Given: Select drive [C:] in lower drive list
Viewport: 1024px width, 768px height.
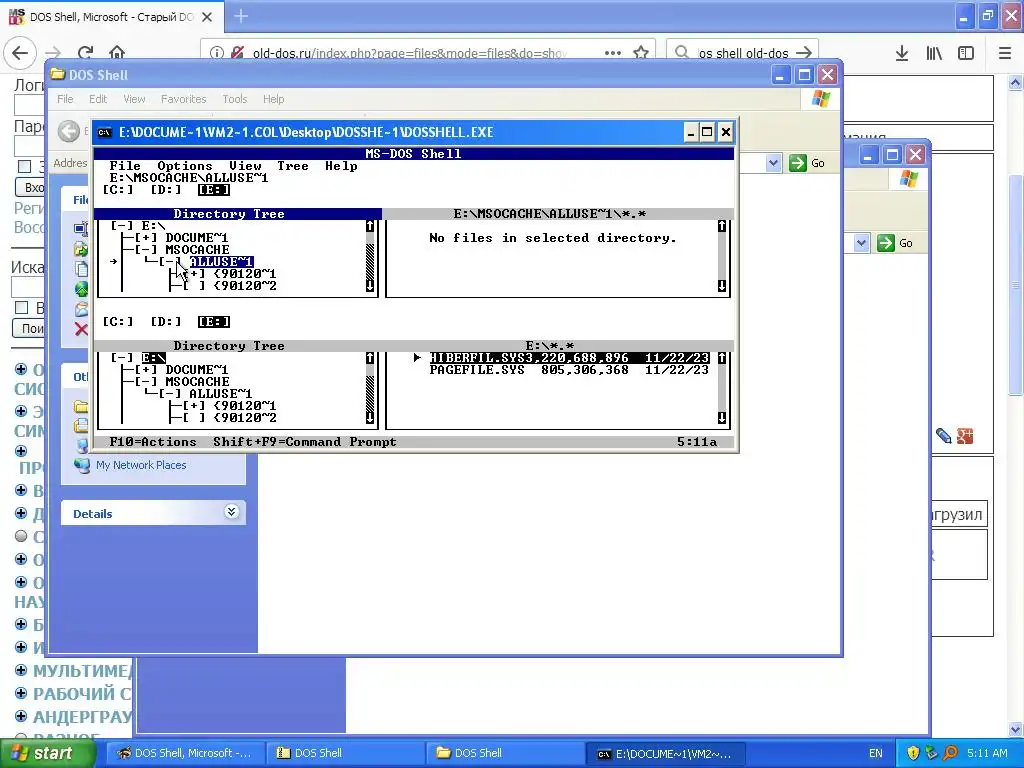Looking at the screenshot, I should click(118, 322).
